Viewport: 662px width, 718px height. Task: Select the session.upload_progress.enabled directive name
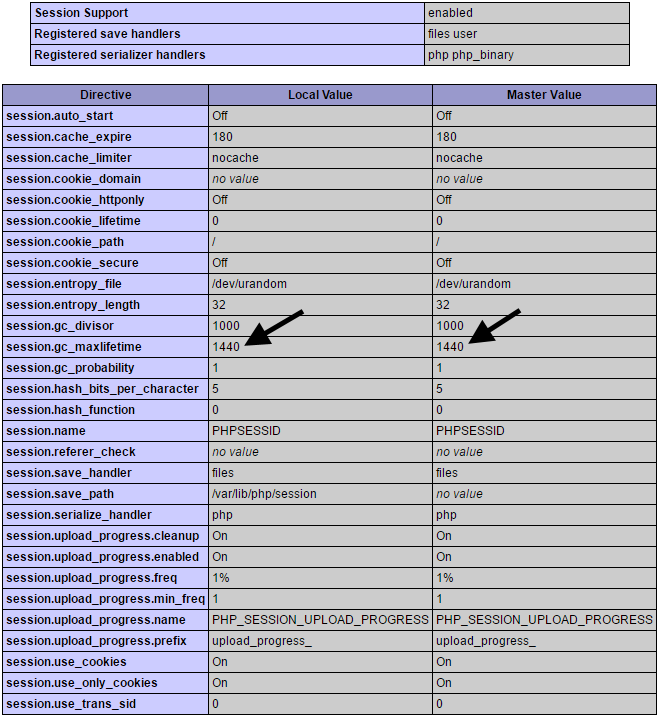click(x=103, y=557)
